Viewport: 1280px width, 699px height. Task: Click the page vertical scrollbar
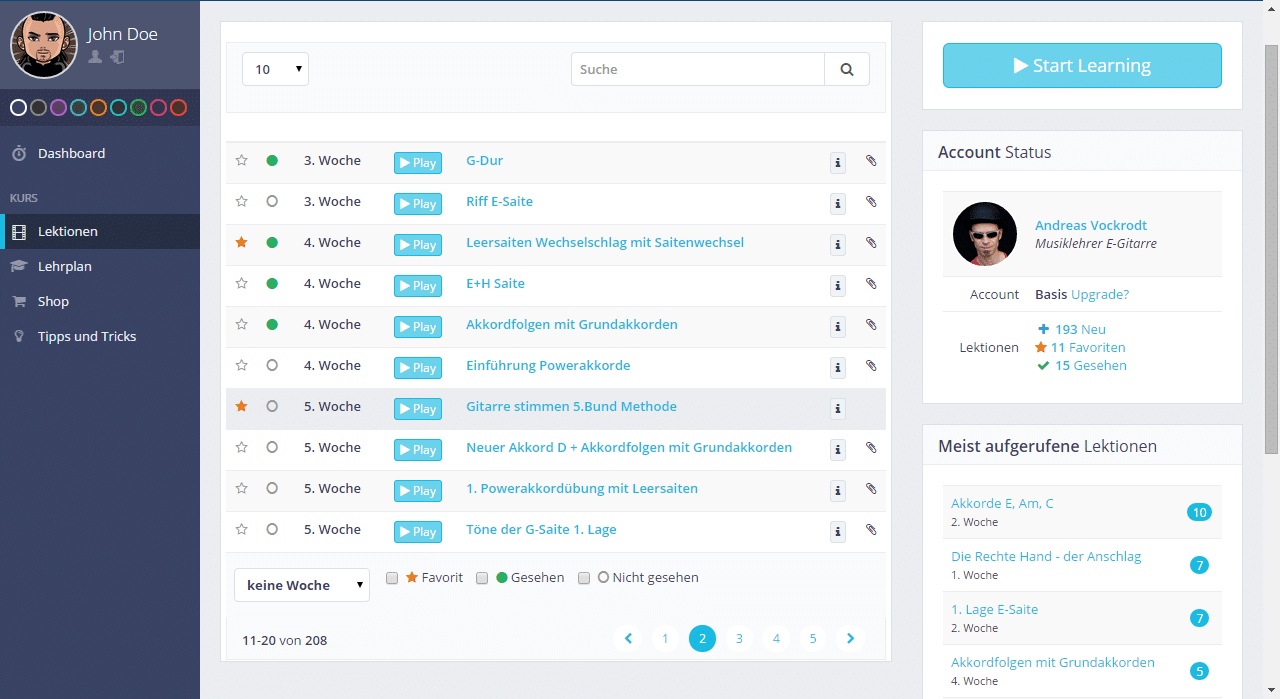coord(1272,250)
